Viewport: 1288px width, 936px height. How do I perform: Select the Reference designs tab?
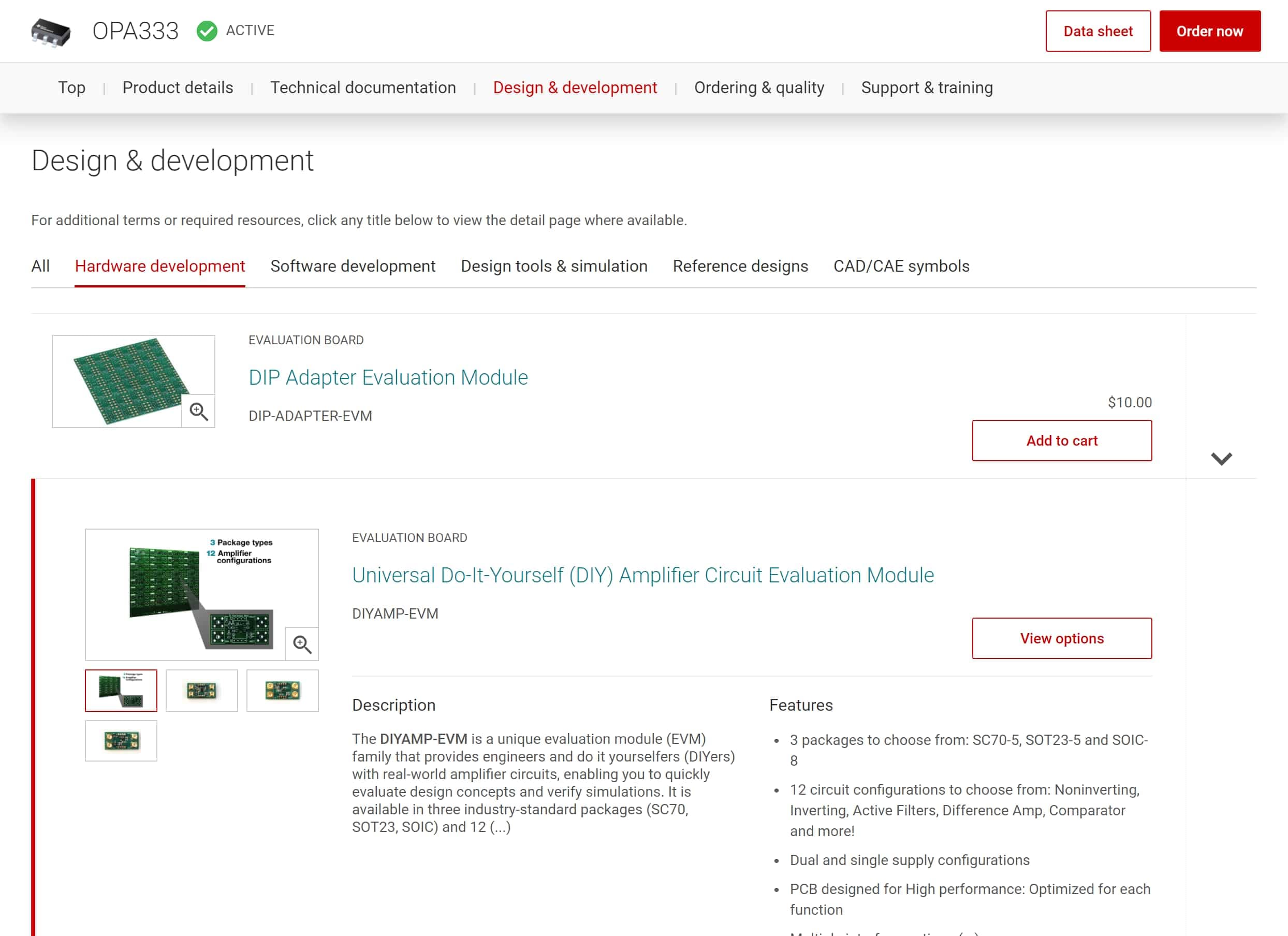pyautogui.click(x=740, y=266)
